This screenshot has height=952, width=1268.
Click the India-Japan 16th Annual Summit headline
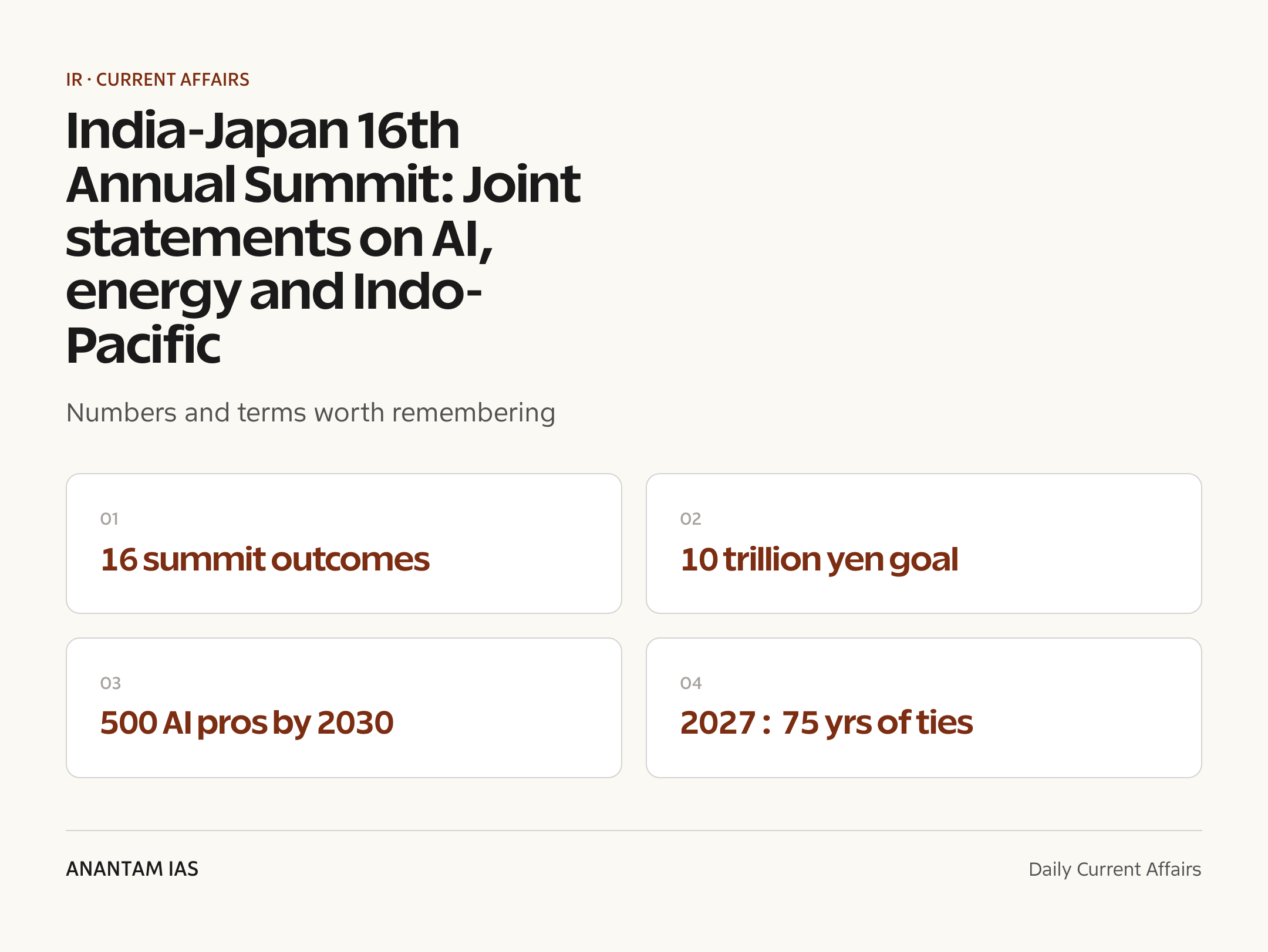coord(323,237)
